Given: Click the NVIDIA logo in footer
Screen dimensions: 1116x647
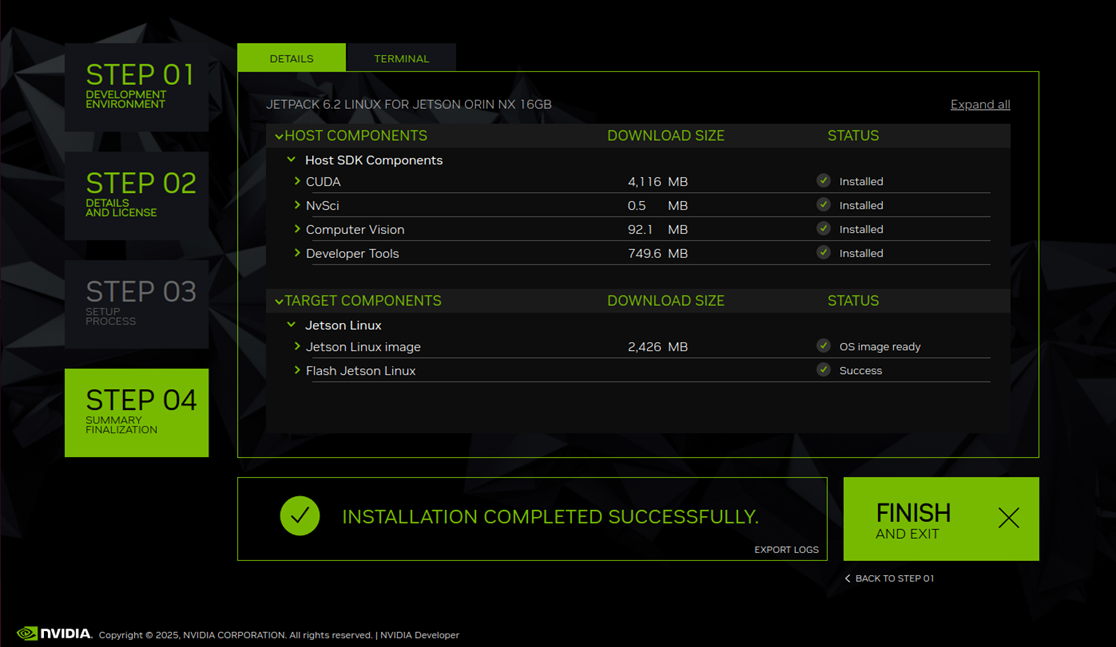Looking at the screenshot, I should click(55, 633).
